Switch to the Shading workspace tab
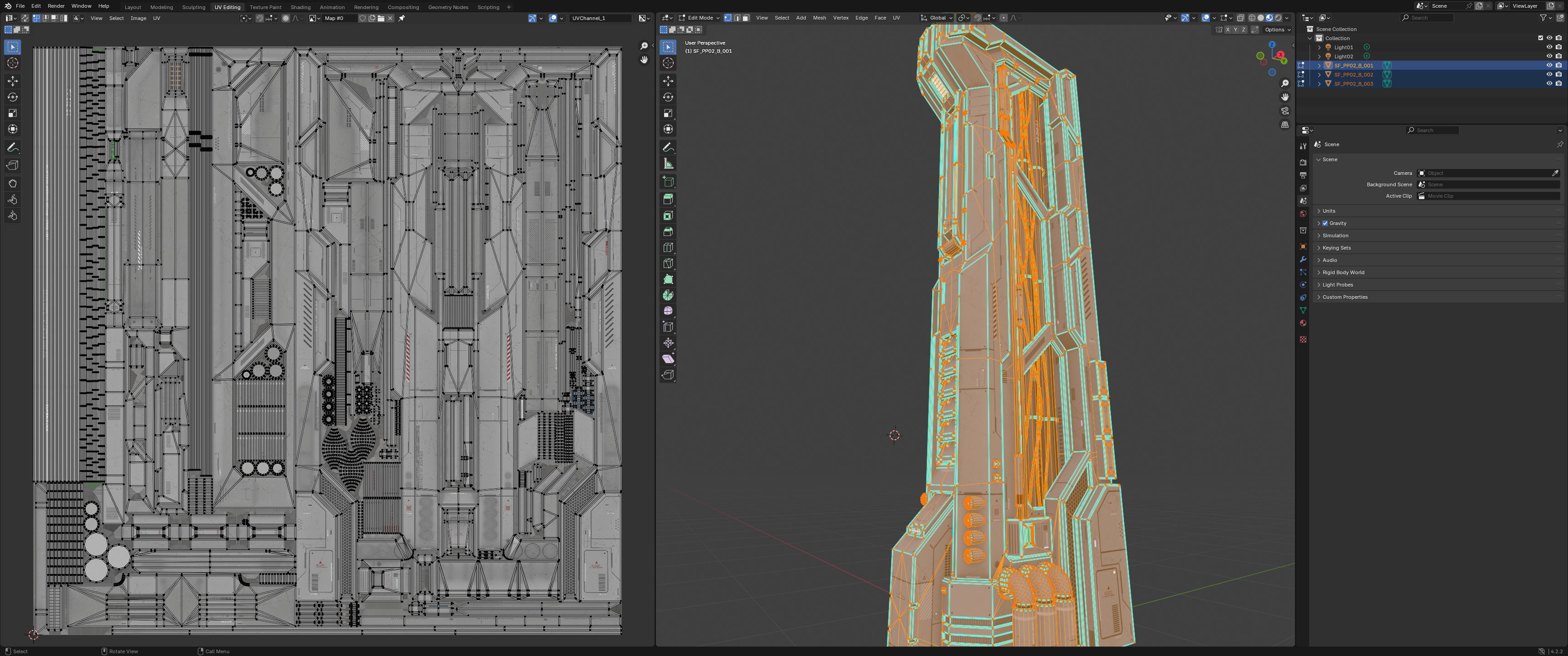1568x656 pixels. click(x=300, y=7)
